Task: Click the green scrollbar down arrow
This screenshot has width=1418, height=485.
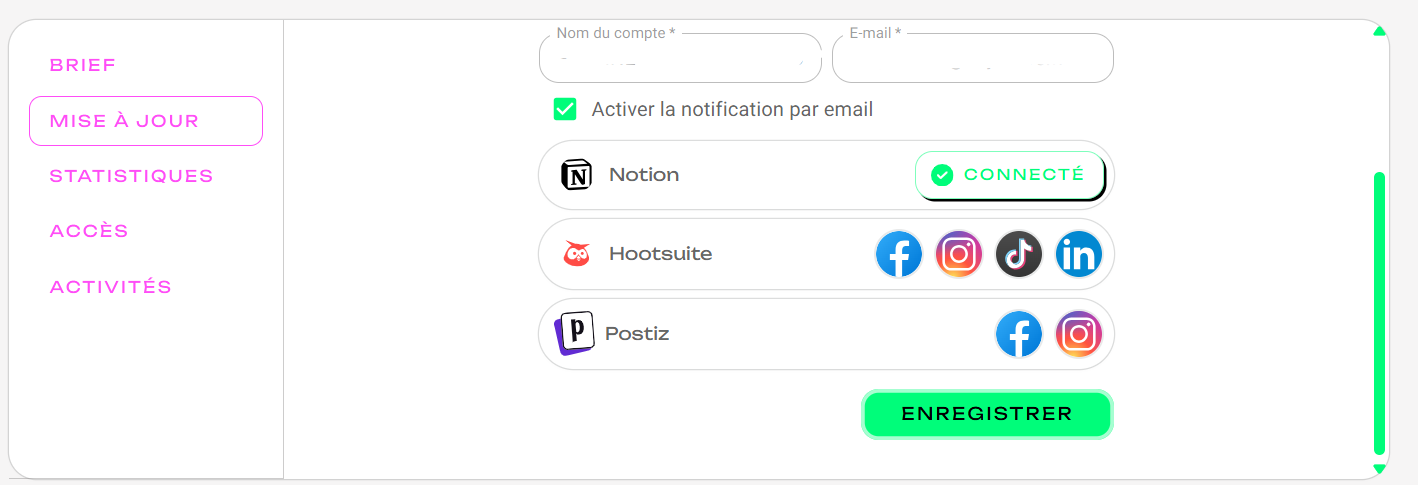Action: (x=1380, y=468)
